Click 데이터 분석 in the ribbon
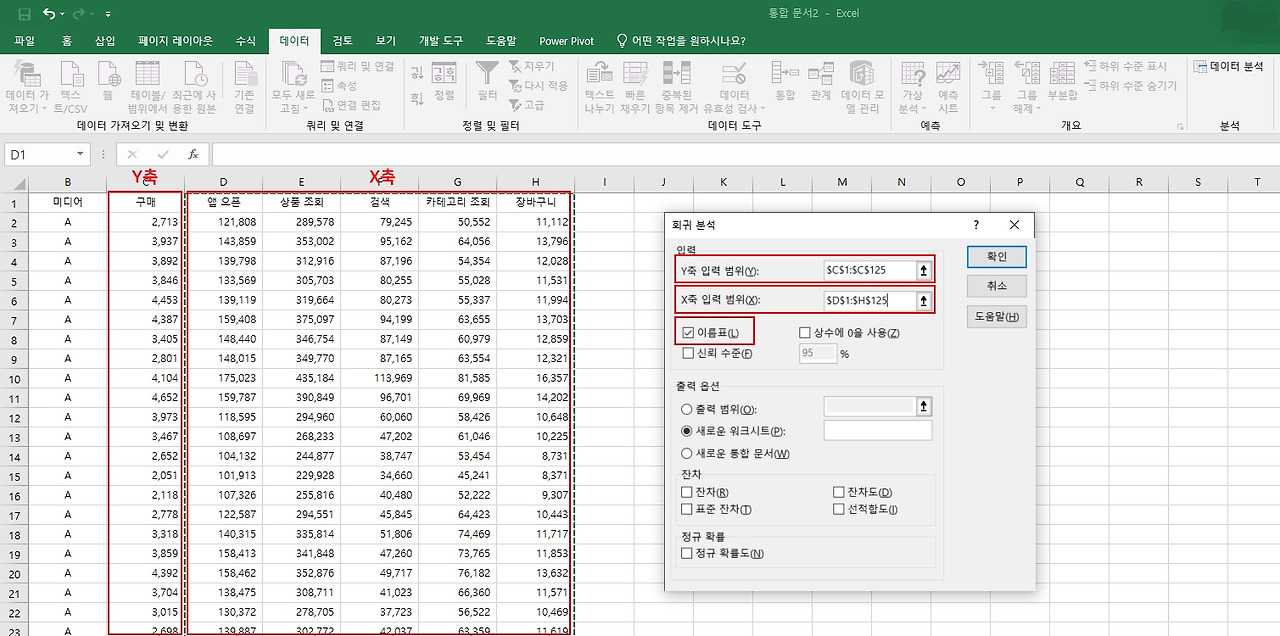 pos(1229,67)
